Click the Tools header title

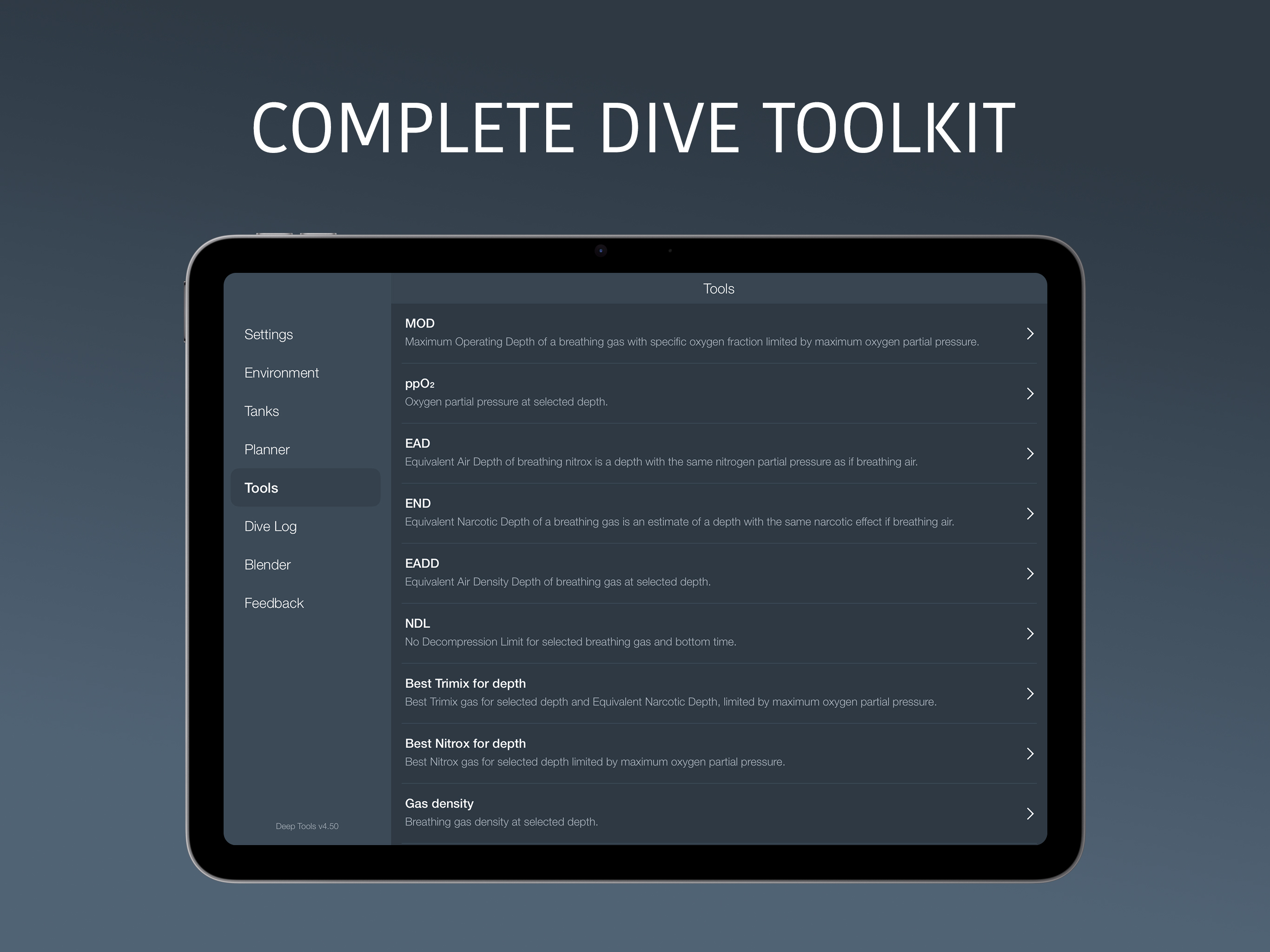pyautogui.click(x=719, y=289)
